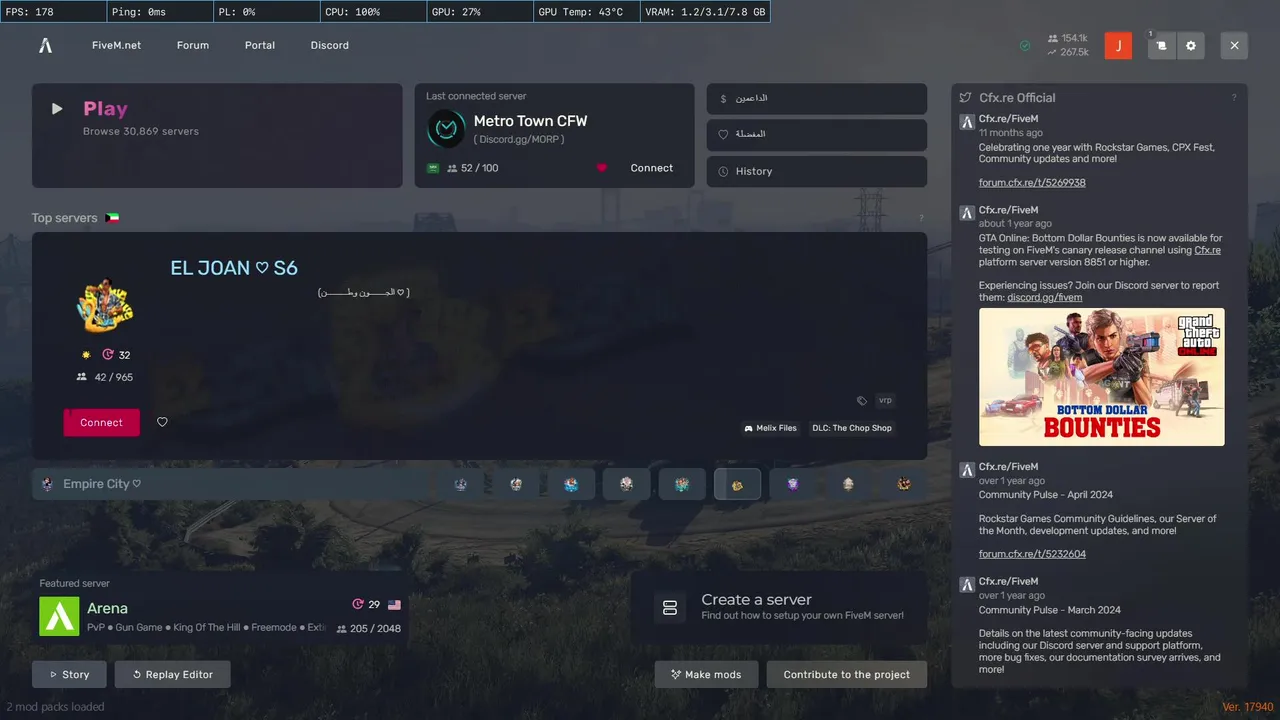Select the Empire City ♡ server entry
Screen dimensions: 1280x720
(230, 484)
